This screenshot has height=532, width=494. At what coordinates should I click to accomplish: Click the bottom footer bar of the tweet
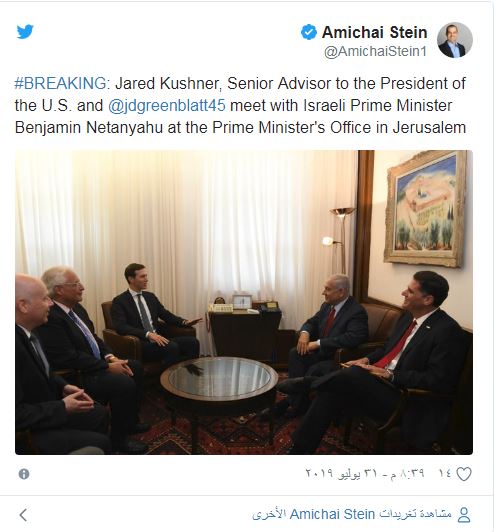click(247, 514)
